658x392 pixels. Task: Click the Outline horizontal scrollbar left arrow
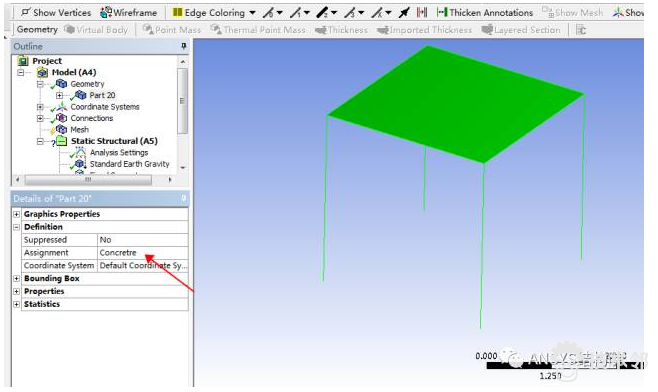pyautogui.click(x=17, y=180)
